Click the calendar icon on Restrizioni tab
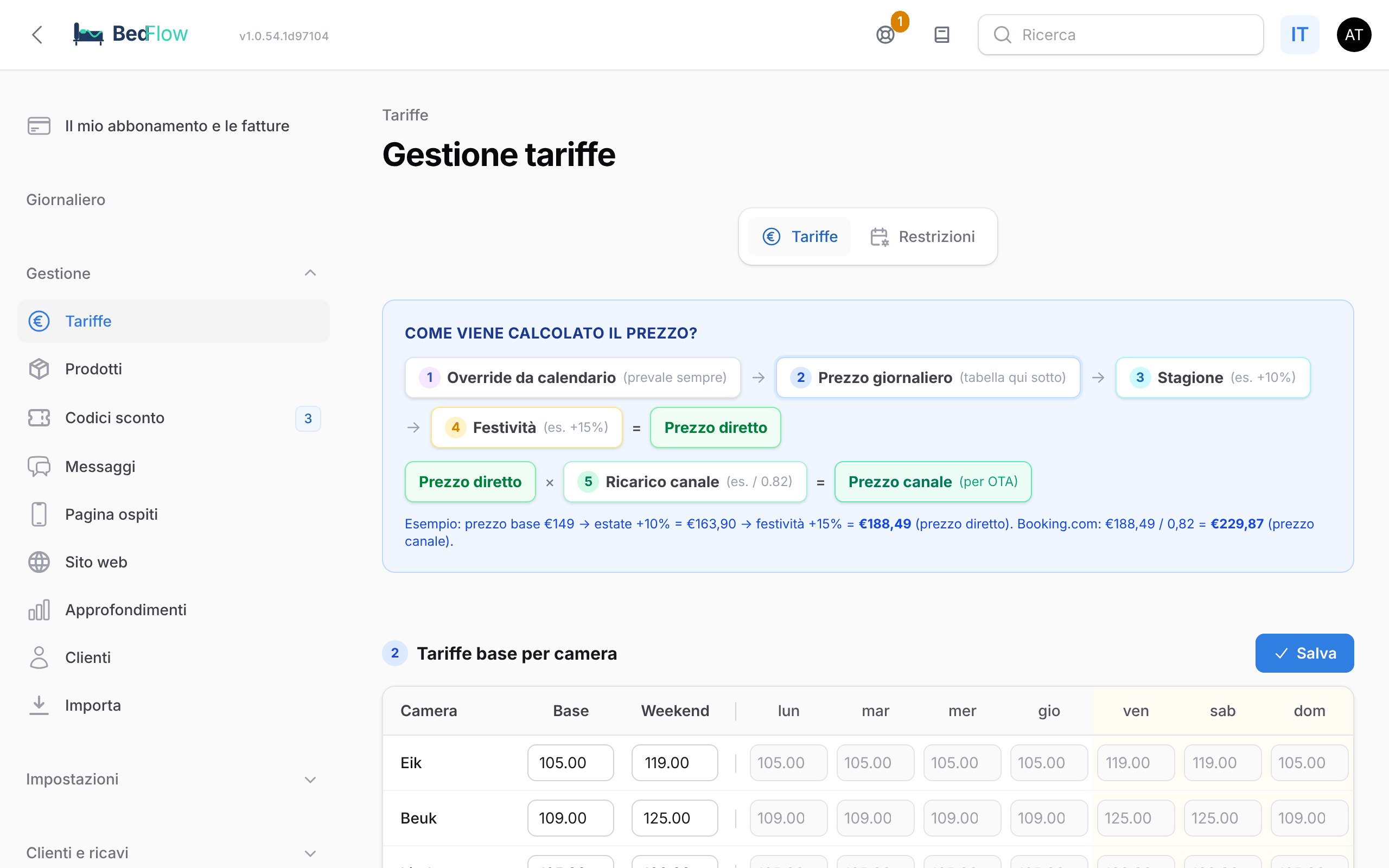This screenshot has width=1389, height=868. click(x=880, y=237)
